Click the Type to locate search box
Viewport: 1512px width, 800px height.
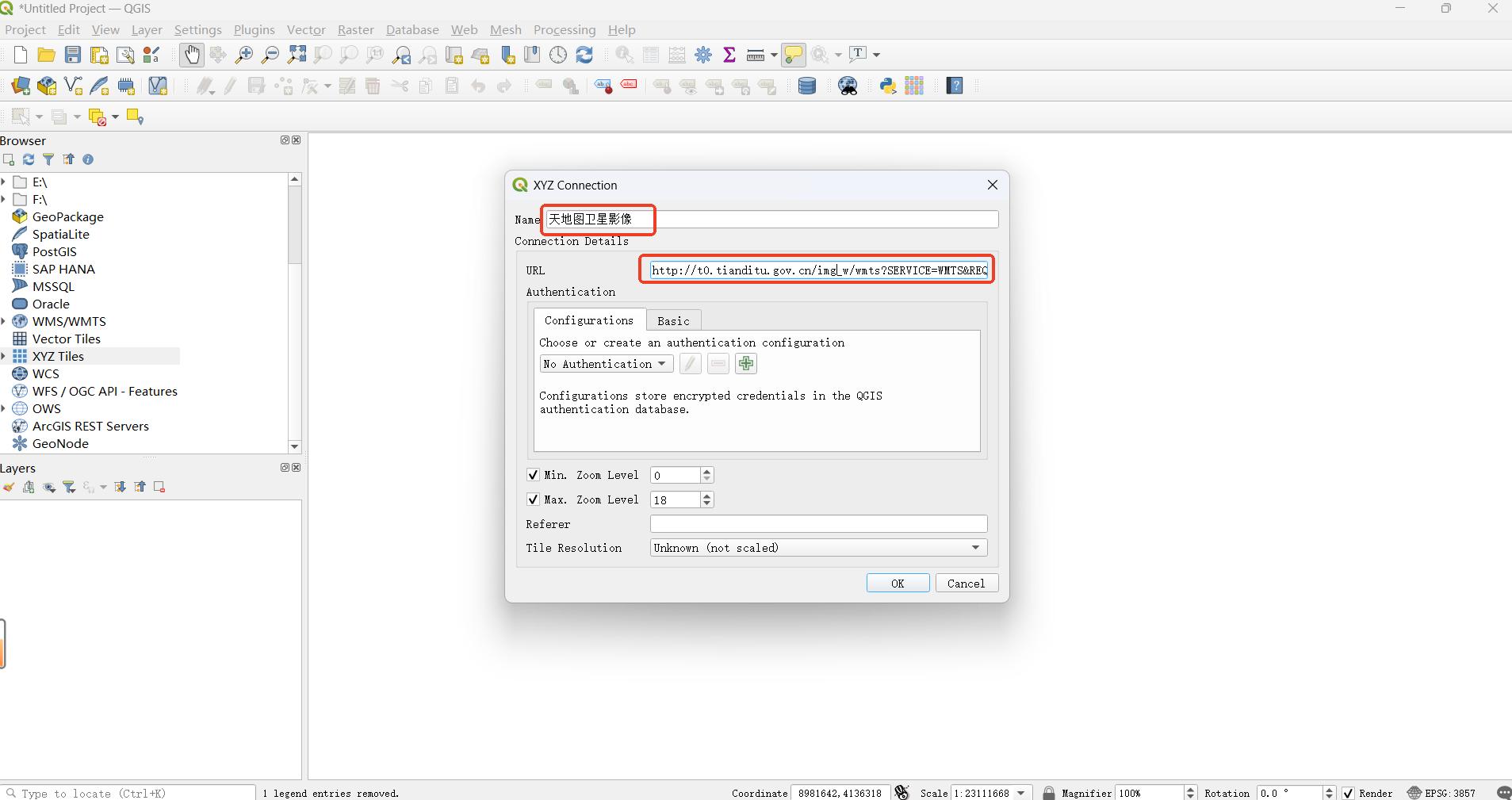pyautogui.click(x=129, y=793)
